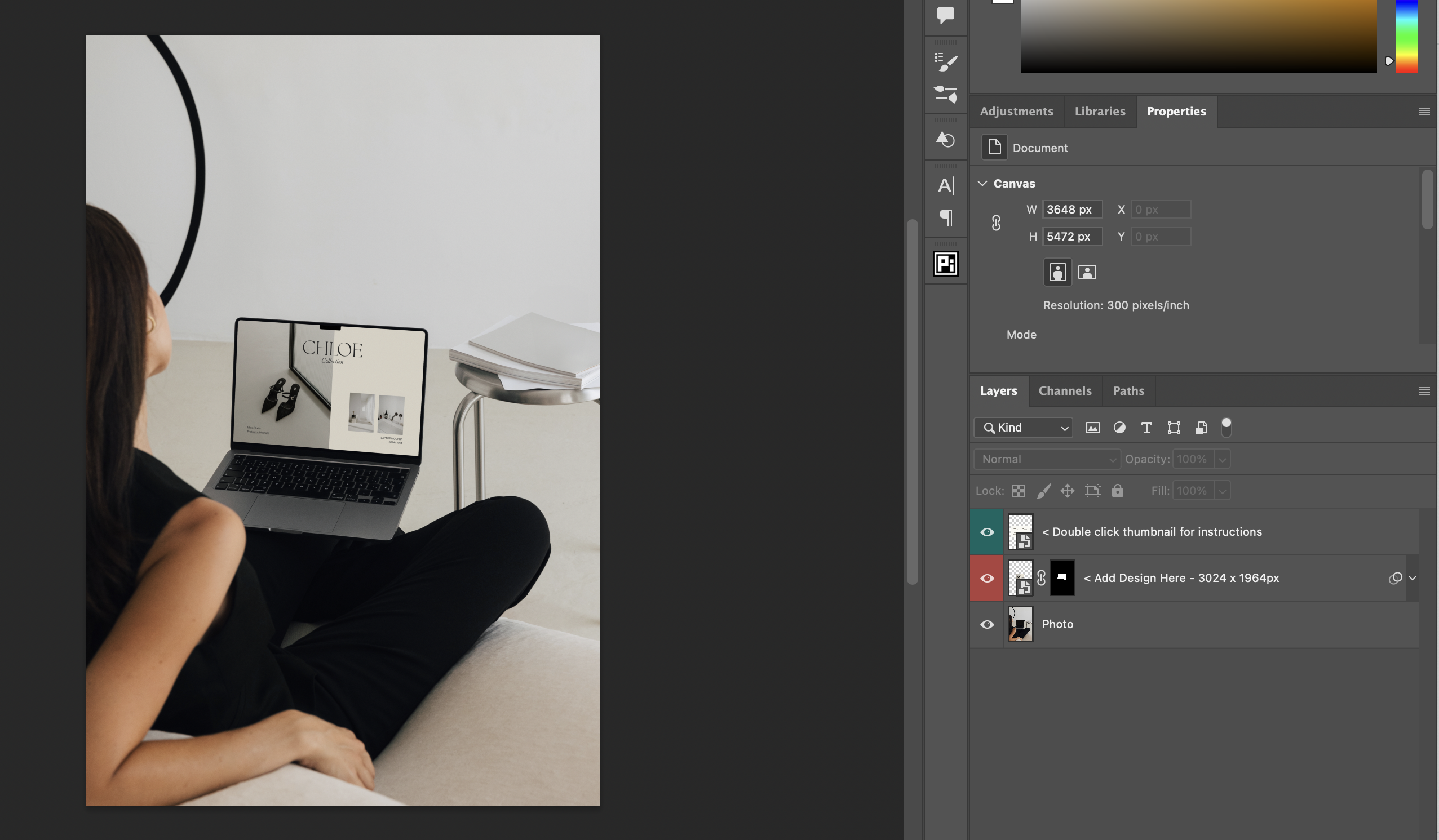This screenshot has width=1439, height=840.
Task: Hide the Add Design Here layer
Action: [x=987, y=578]
